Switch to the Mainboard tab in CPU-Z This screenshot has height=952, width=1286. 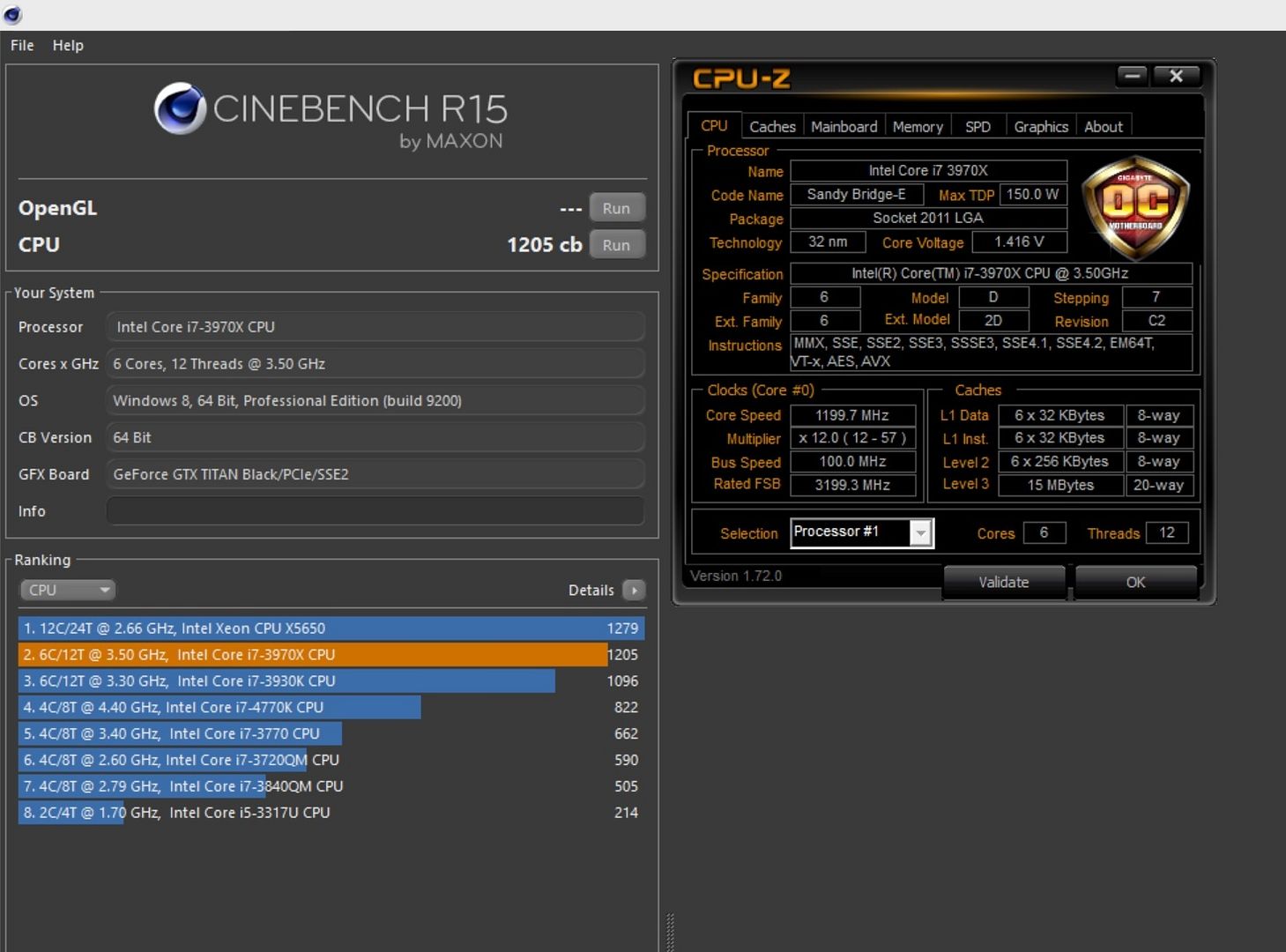click(844, 127)
